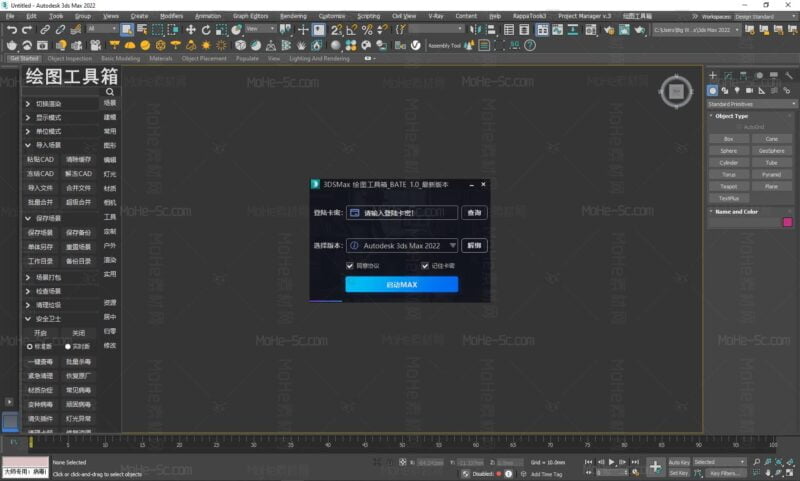Activate the Select and Rotate tool

(x=206, y=30)
